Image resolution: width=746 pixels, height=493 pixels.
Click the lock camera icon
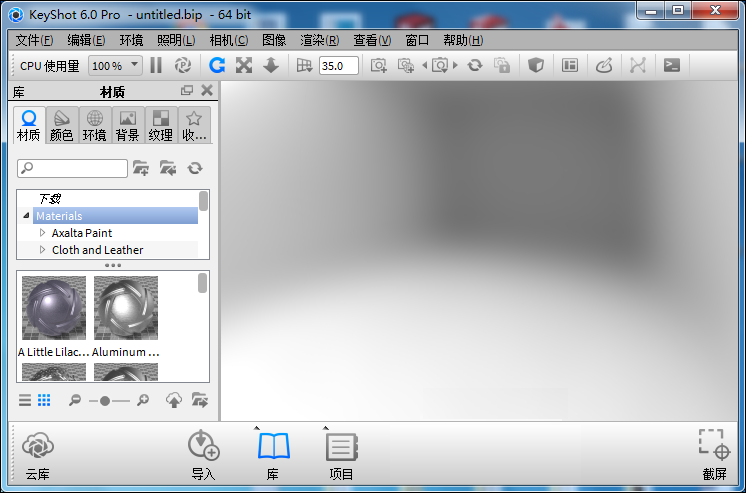click(x=502, y=65)
